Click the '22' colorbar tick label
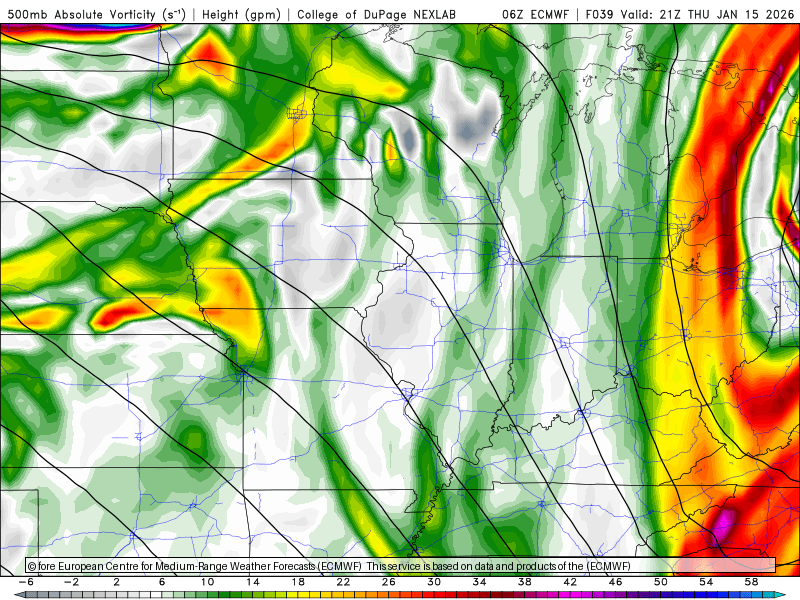This screenshot has height=600, width=800. point(343,582)
